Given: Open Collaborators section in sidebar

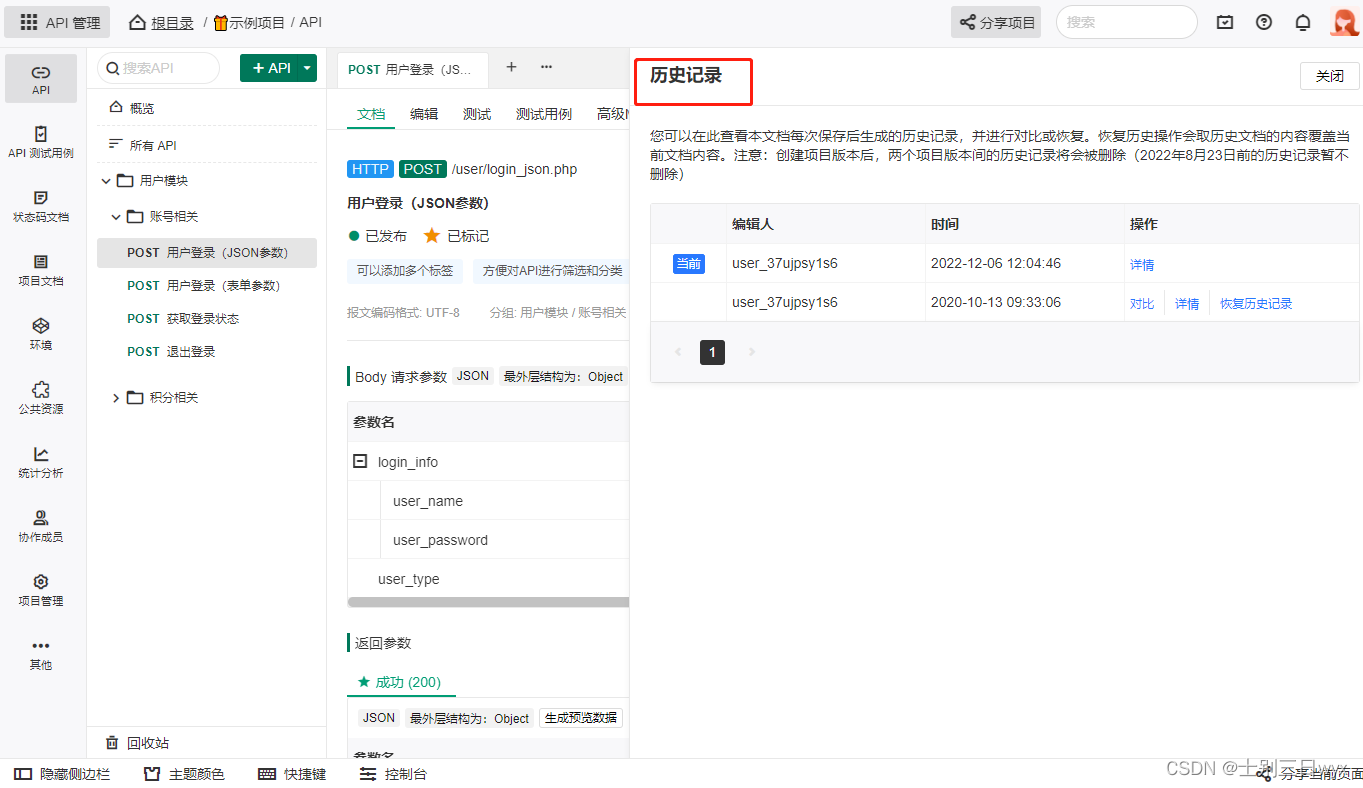Looking at the screenshot, I should (x=40, y=526).
